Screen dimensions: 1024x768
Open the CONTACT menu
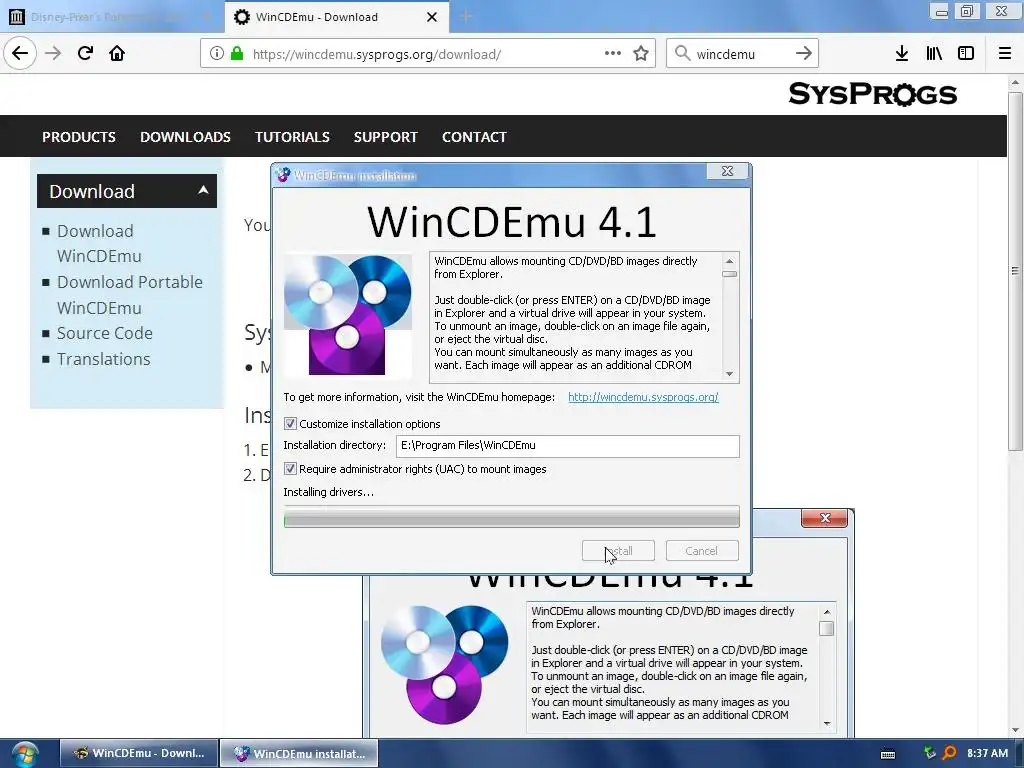pyautogui.click(x=474, y=137)
